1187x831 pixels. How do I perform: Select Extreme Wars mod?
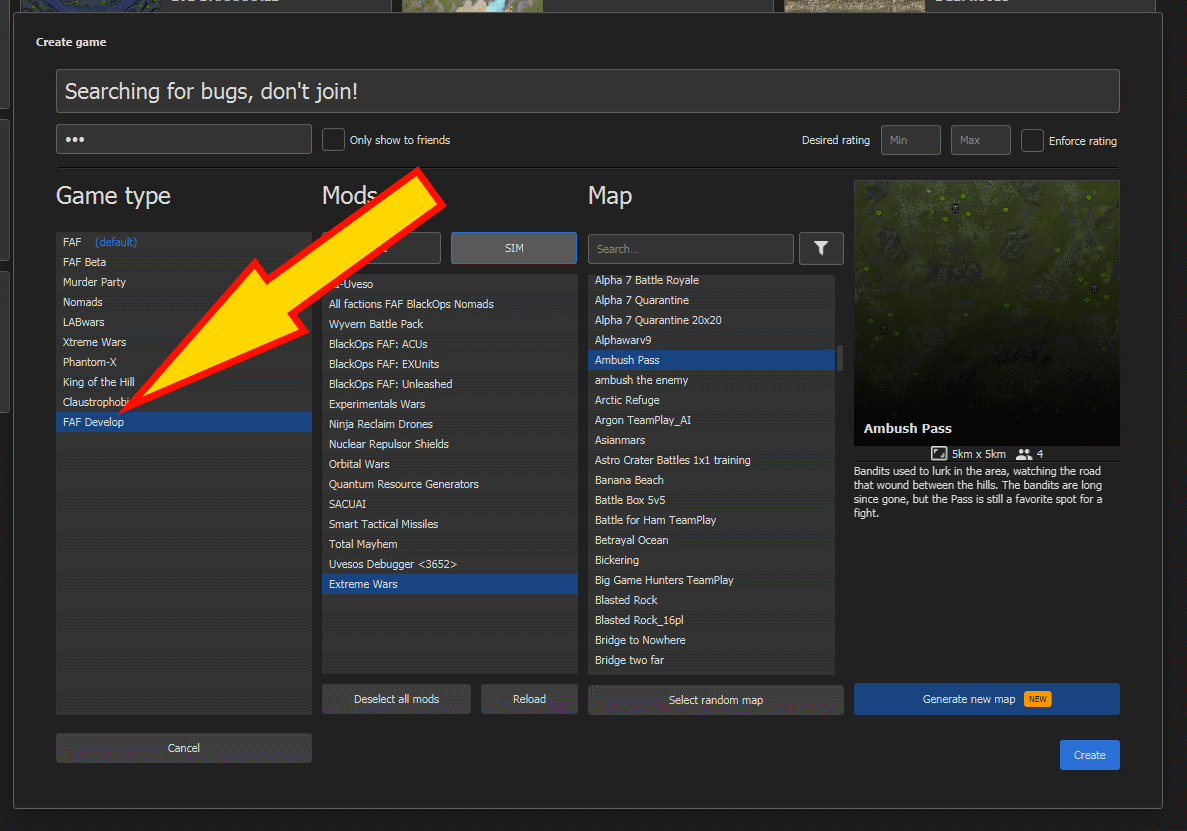point(450,584)
